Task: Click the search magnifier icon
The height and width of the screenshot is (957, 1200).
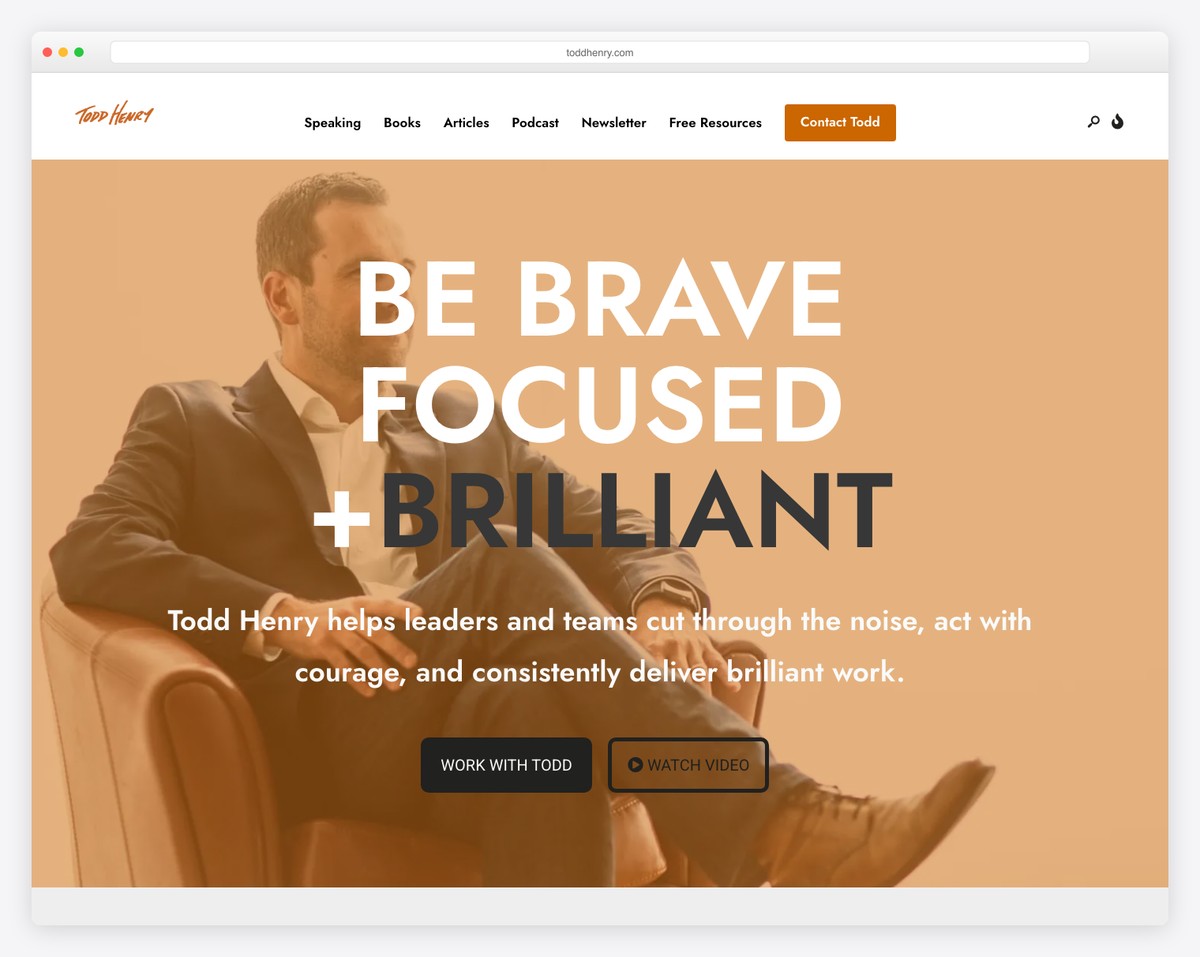Action: 1093,122
